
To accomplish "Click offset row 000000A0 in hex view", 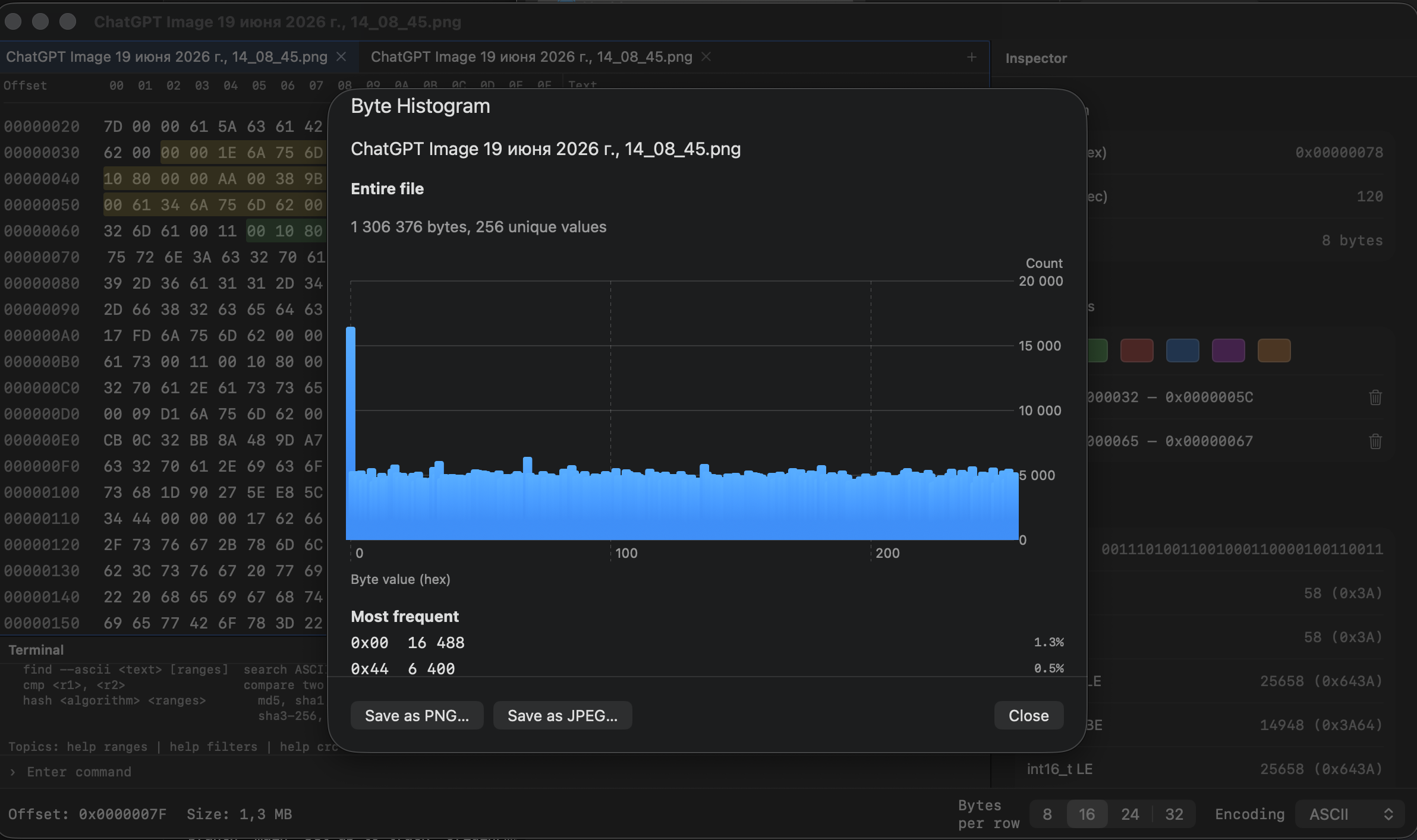I will click(42, 336).
